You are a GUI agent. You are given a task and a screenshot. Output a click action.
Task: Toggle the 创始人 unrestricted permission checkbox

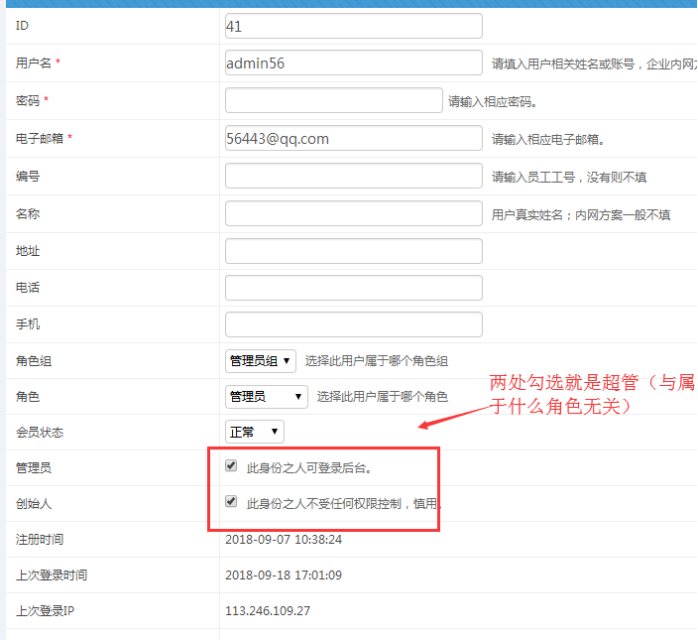click(x=232, y=502)
